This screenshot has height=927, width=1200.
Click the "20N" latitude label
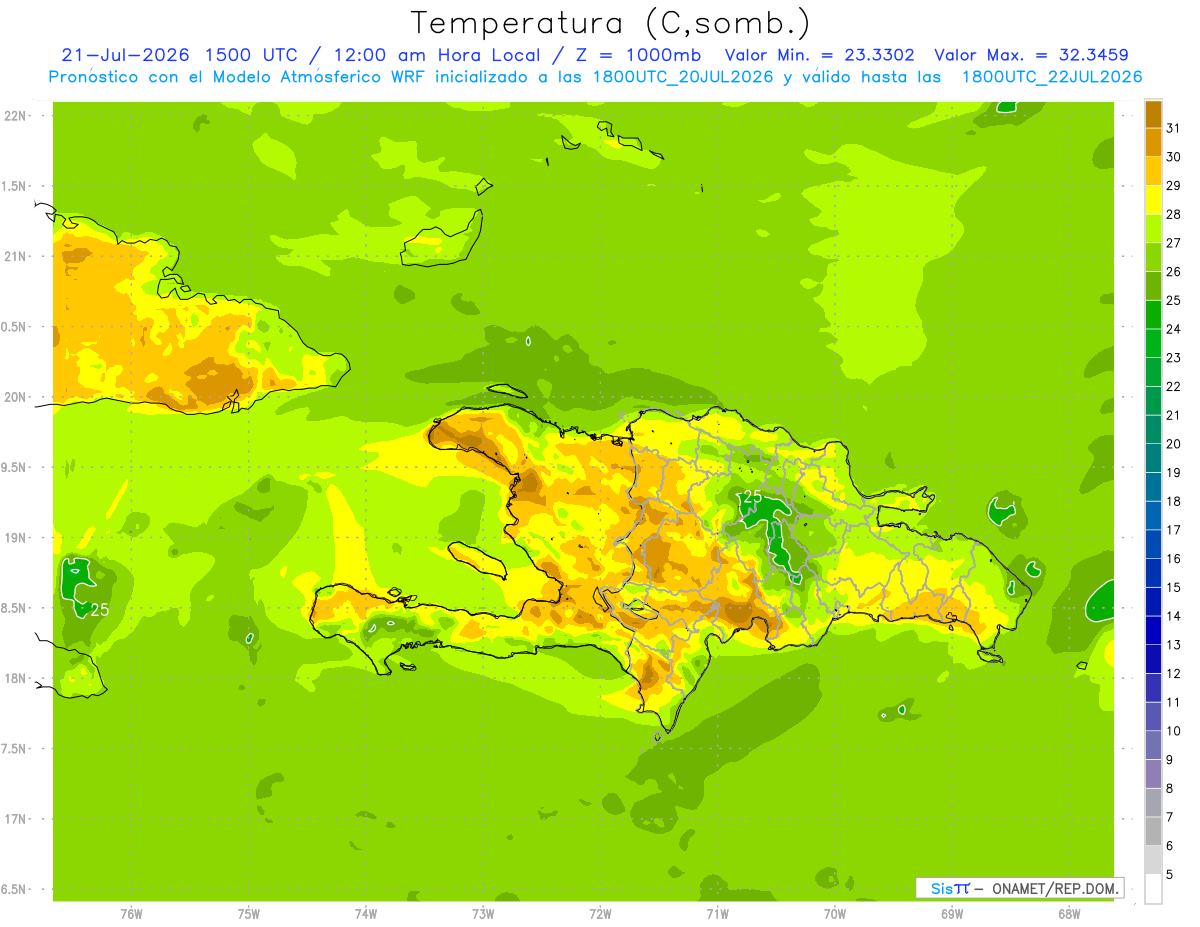coord(15,397)
